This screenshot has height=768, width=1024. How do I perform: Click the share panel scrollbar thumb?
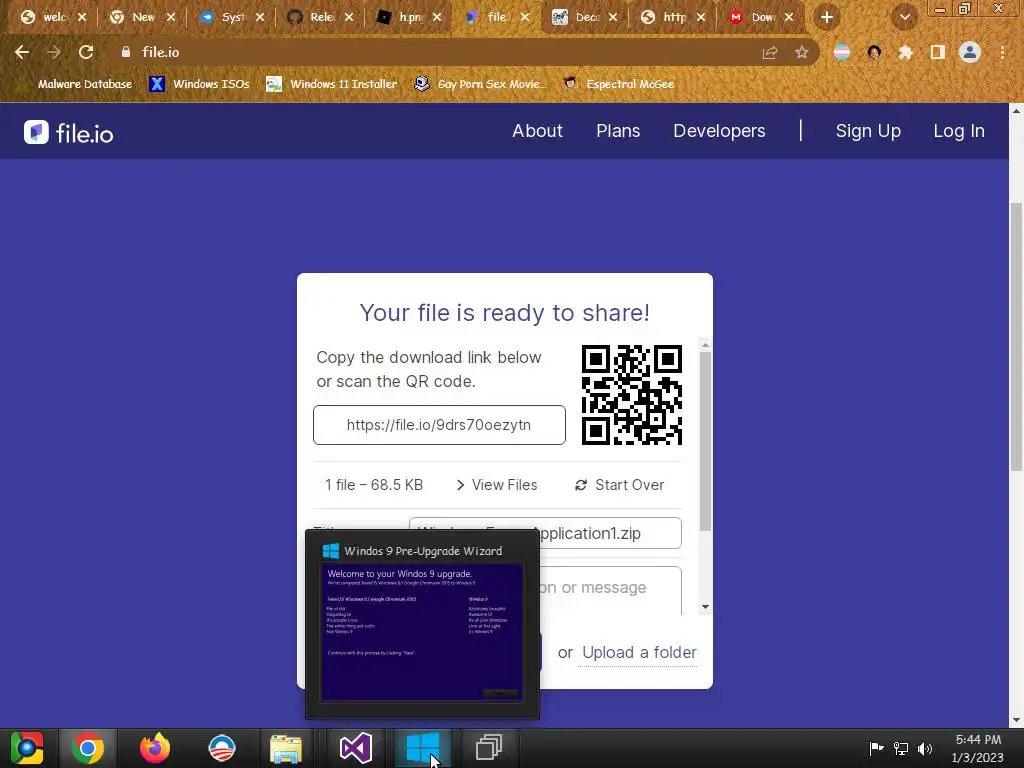705,441
